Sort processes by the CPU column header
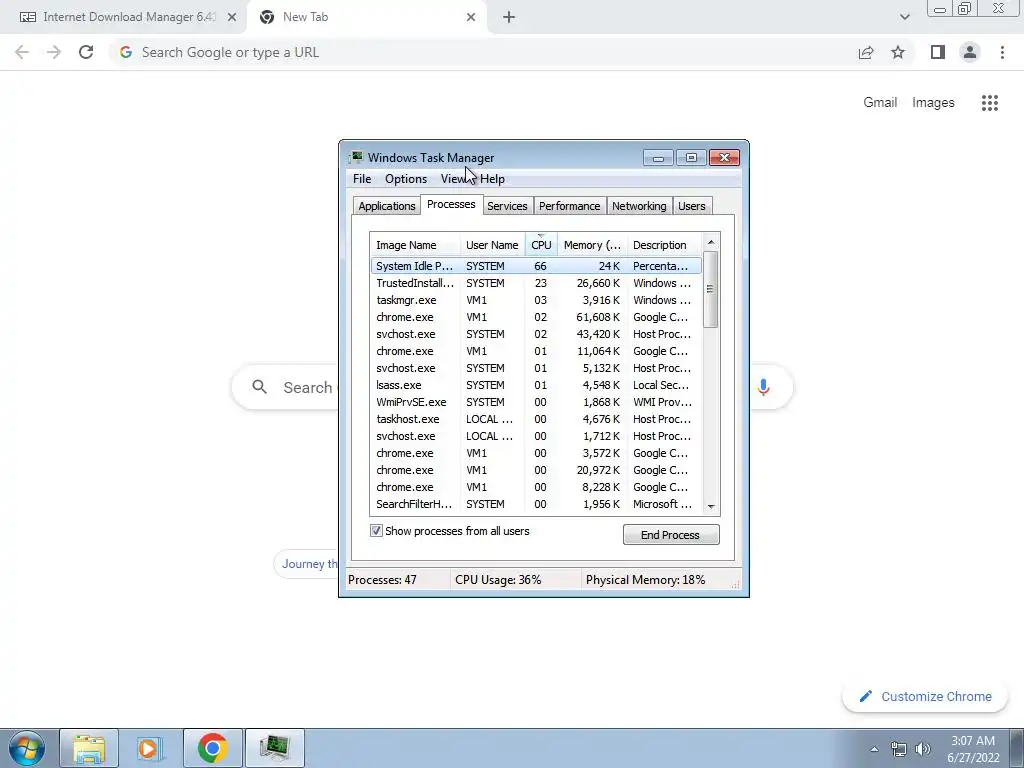Screen dimensions: 1024x768 point(541,245)
